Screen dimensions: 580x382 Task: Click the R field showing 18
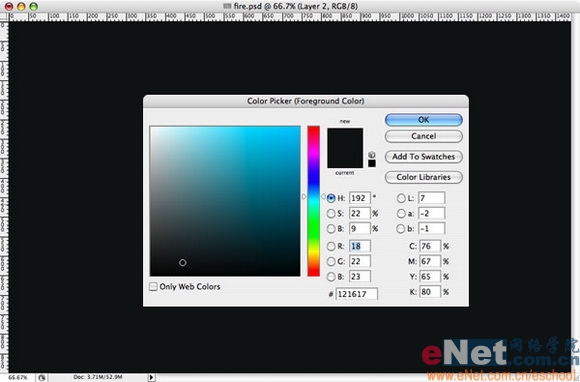pyautogui.click(x=360, y=246)
